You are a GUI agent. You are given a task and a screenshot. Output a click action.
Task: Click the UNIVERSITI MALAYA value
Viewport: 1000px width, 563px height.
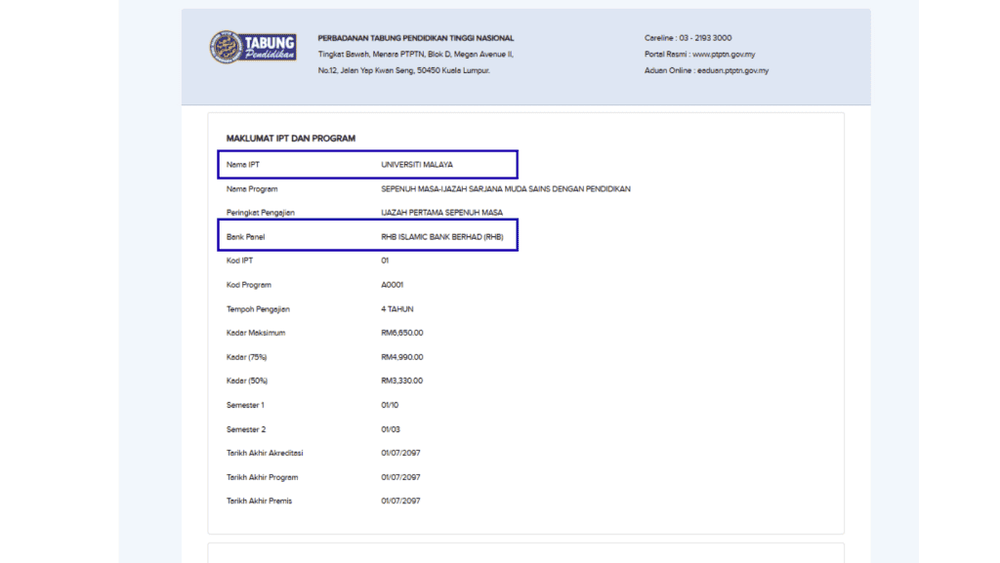[x=417, y=165]
